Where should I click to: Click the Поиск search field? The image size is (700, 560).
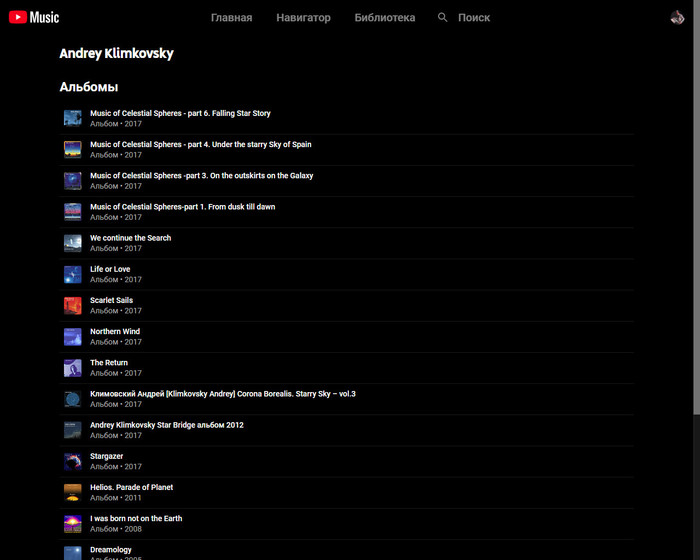pos(474,17)
